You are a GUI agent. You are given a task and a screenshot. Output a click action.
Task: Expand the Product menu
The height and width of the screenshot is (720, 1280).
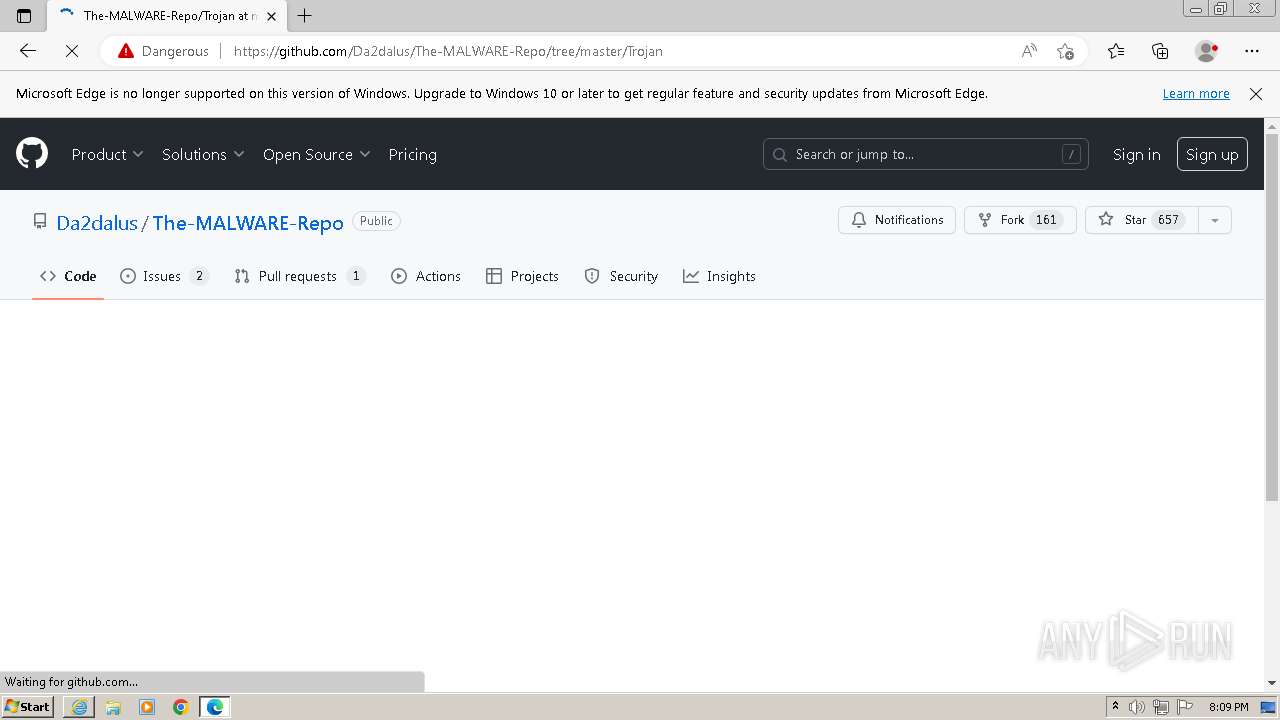coord(107,154)
